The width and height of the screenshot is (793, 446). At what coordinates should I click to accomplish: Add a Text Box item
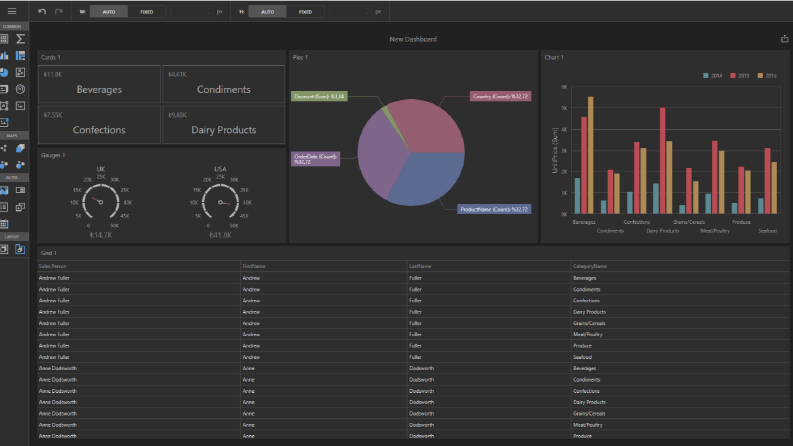coord(4,106)
